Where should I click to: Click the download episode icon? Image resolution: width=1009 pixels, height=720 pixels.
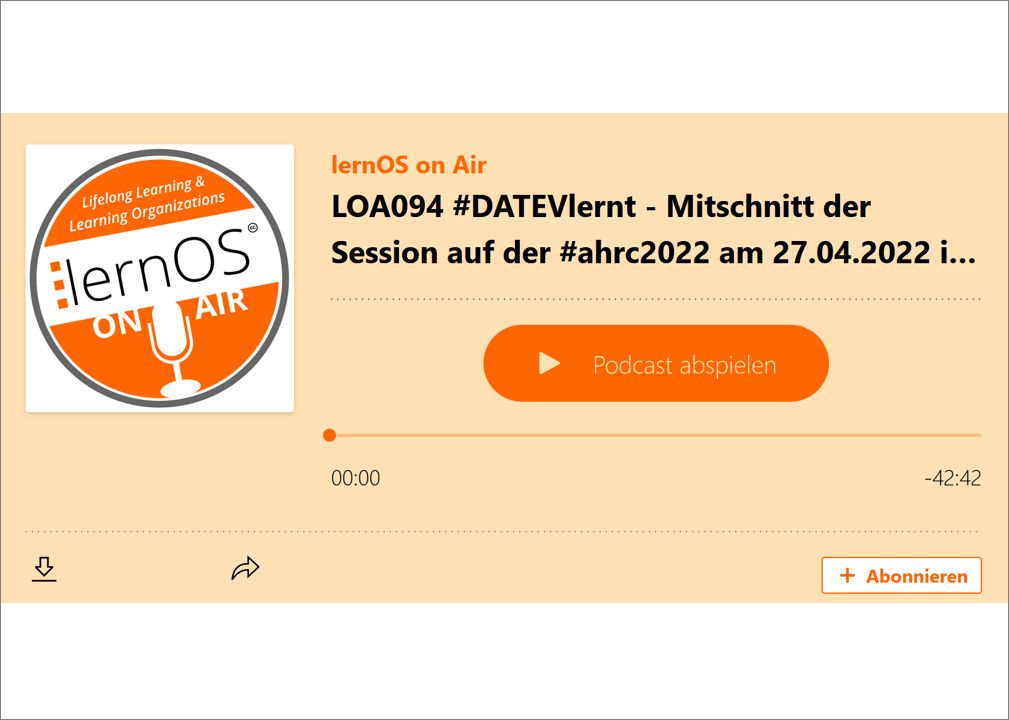44,569
